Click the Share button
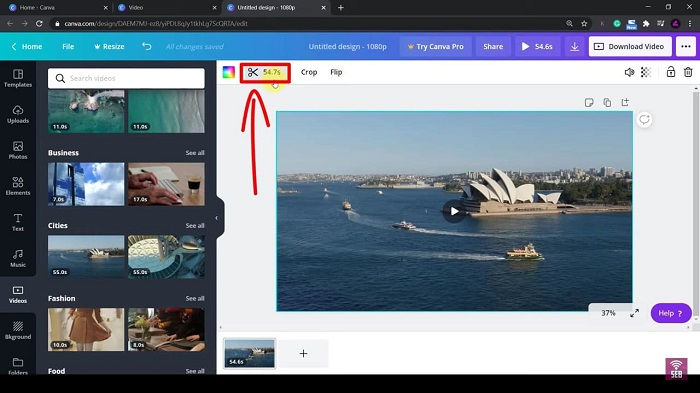The height and width of the screenshot is (393, 700). [x=493, y=46]
